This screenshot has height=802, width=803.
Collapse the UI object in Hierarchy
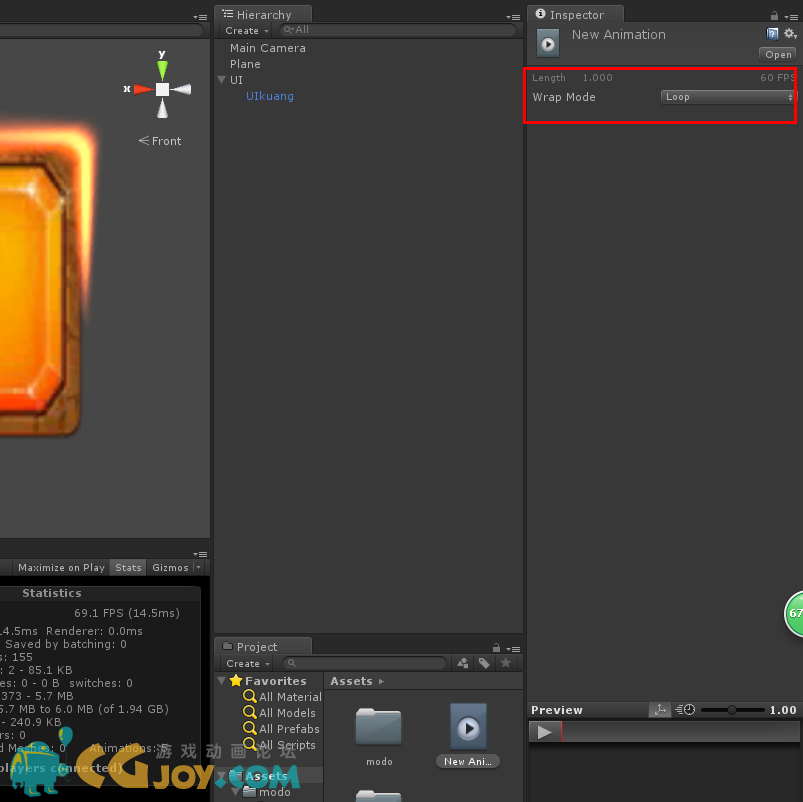(x=222, y=80)
